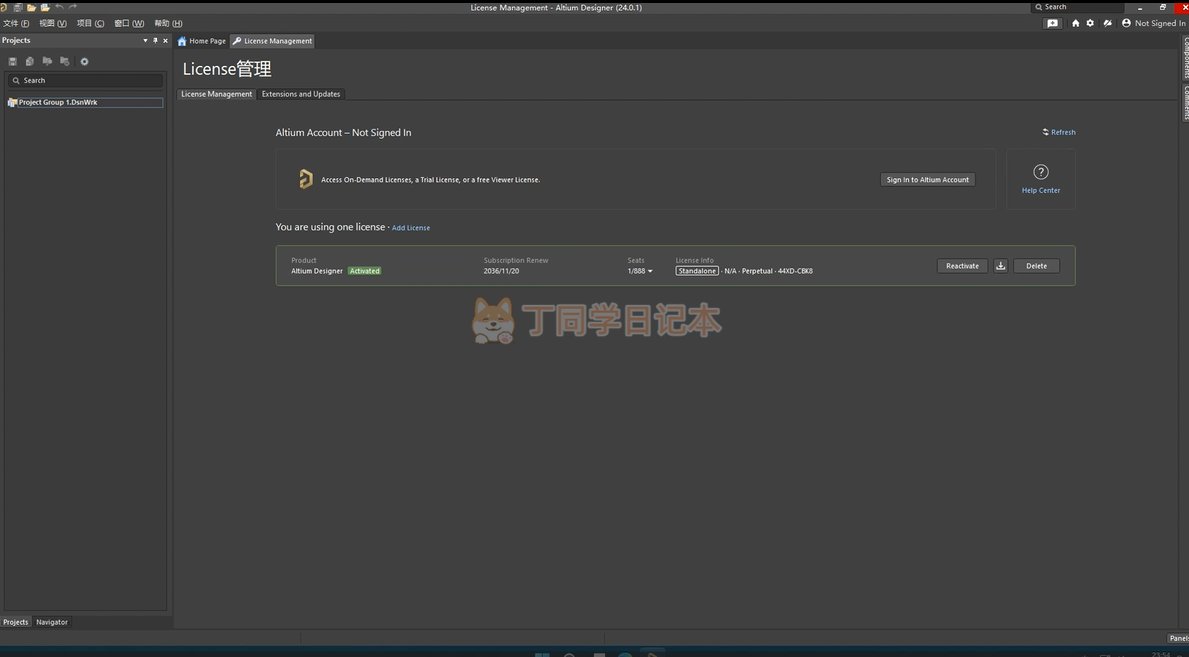Image resolution: width=1189 pixels, height=657 pixels.
Task: Select the License Management sub-tab
Action: [x=216, y=94]
